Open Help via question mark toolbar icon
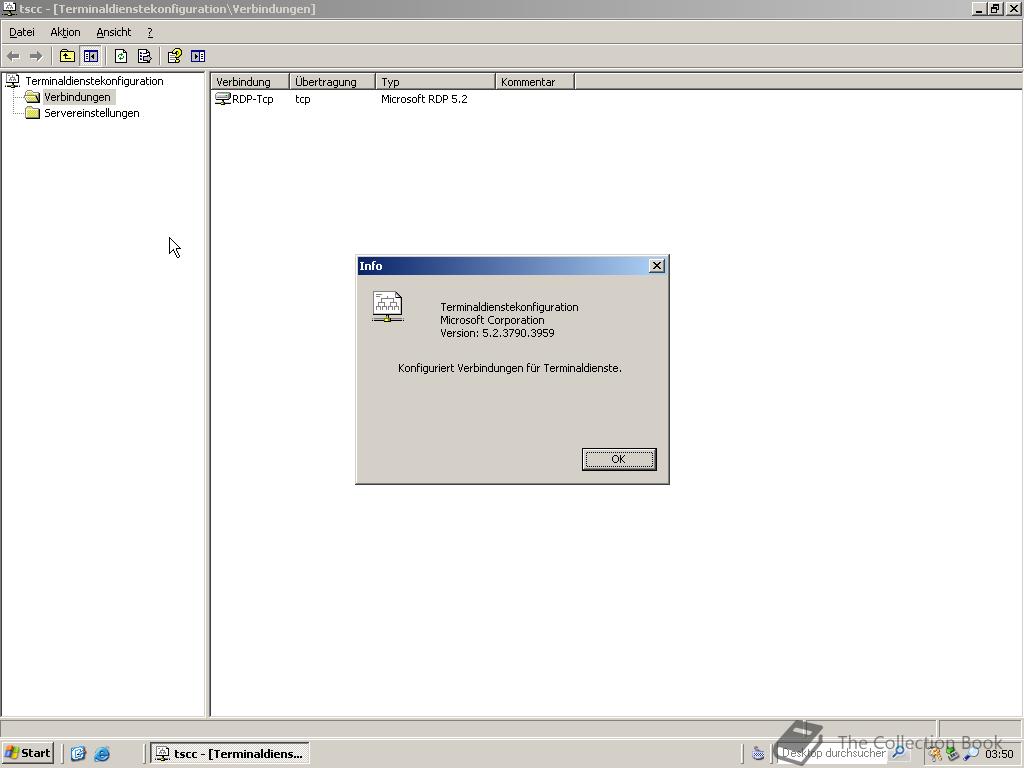The width and height of the screenshot is (1024, 768). tap(174, 56)
